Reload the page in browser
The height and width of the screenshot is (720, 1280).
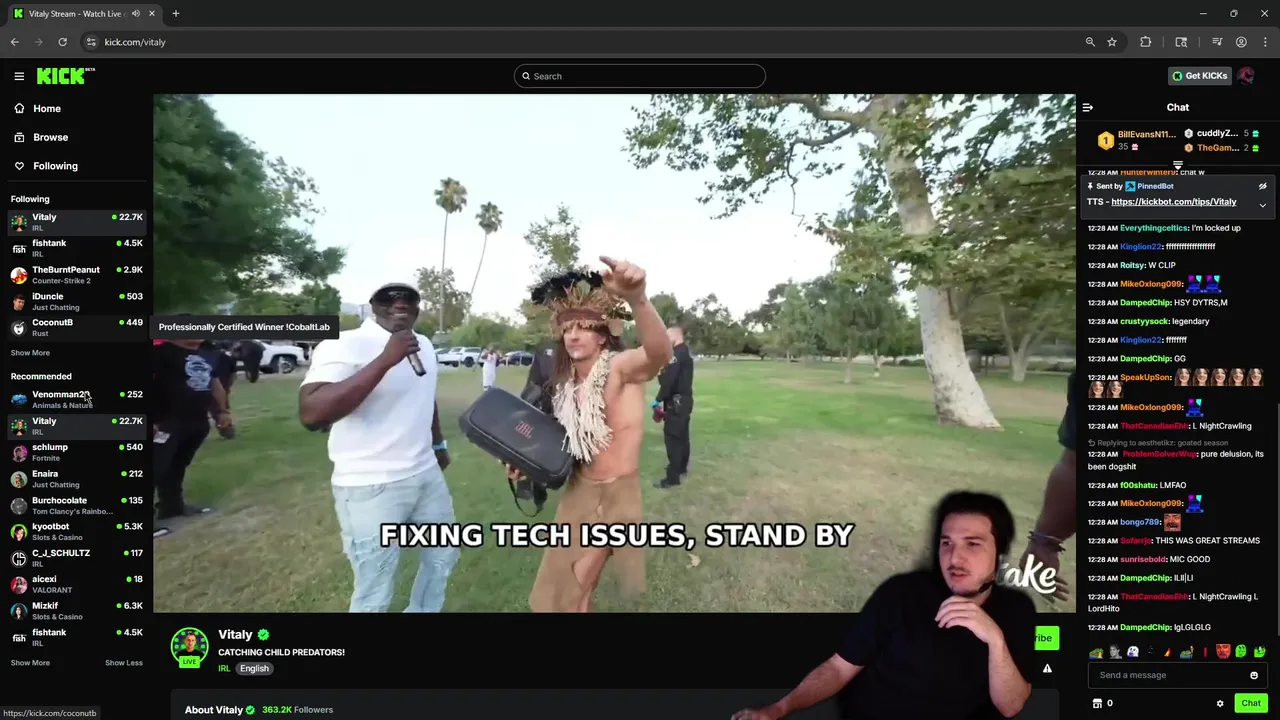[x=62, y=42]
